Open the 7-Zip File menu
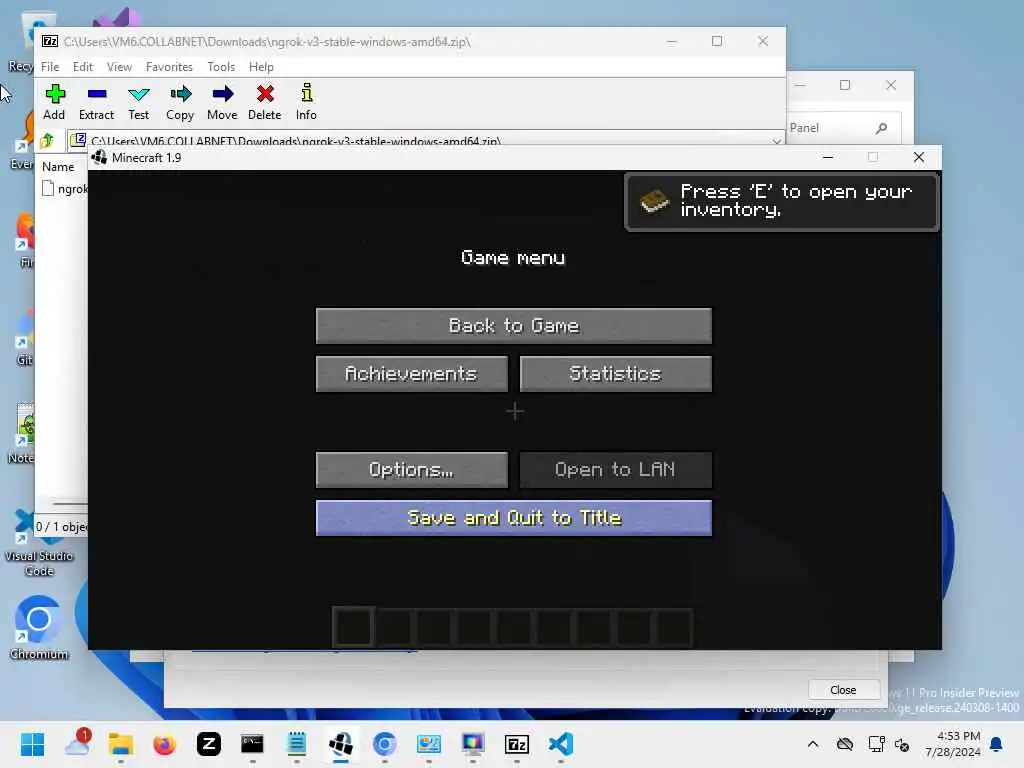 point(50,67)
